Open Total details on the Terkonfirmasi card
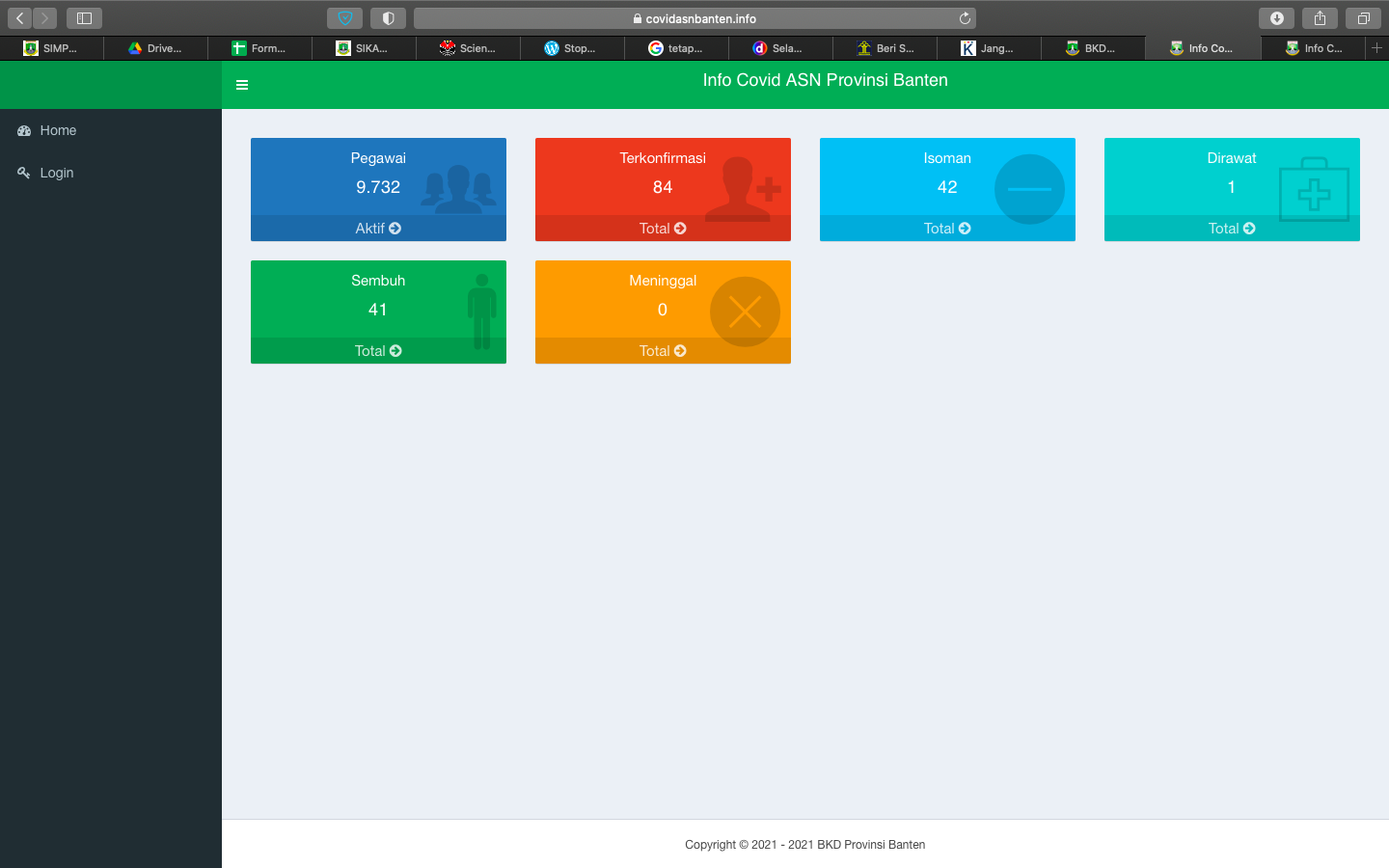 click(x=663, y=229)
